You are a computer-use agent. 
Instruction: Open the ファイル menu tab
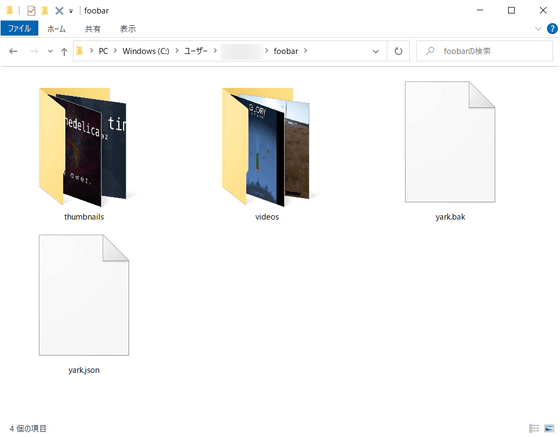coord(19,29)
